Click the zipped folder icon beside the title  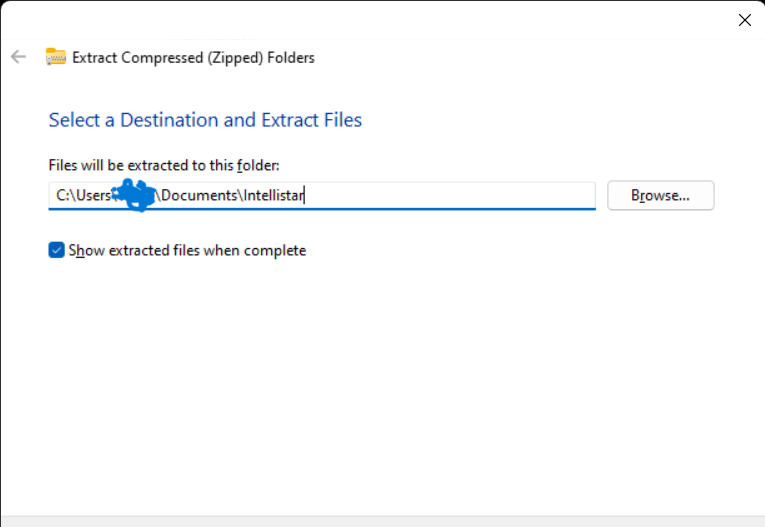click(x=56, y=57)
